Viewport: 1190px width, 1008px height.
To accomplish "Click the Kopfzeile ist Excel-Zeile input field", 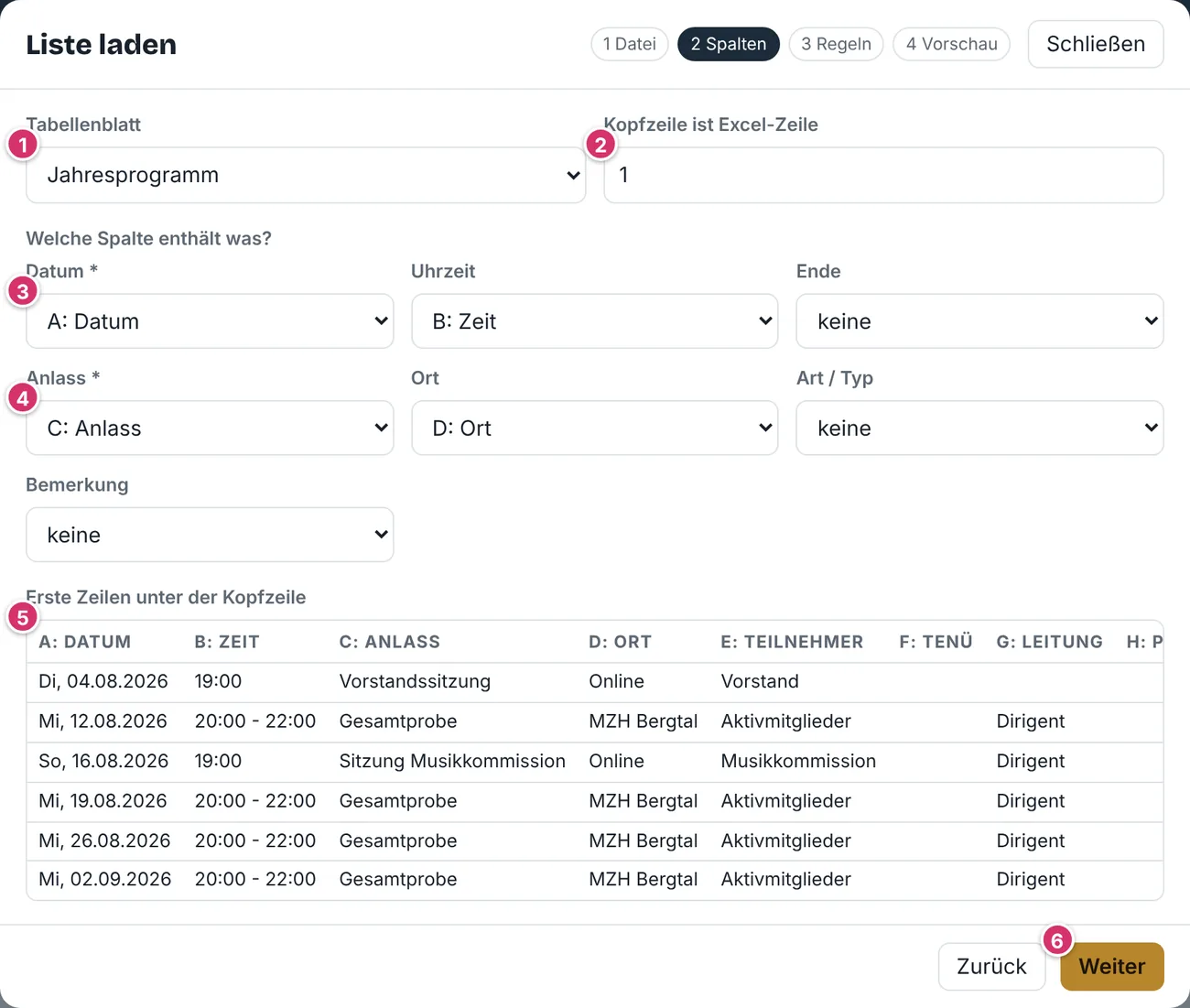I will coord(883,175).
